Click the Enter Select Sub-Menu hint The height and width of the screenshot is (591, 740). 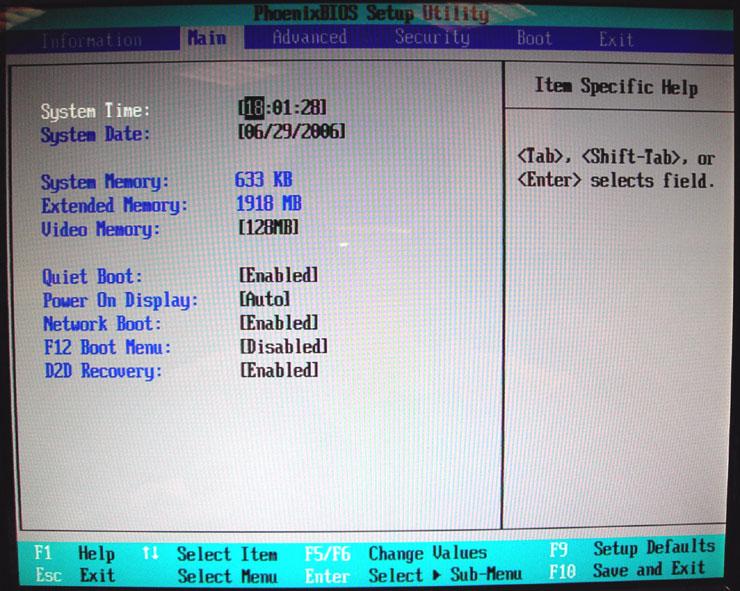[413, 575]
